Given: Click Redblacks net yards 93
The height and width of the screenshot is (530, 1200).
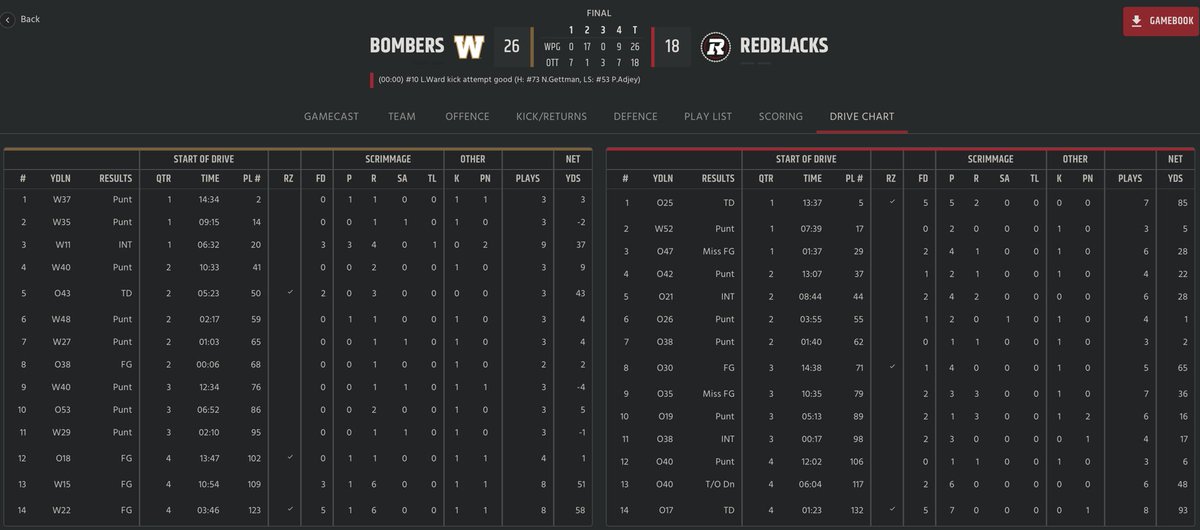Looking at the screenshot, I should coord(1174,510).
